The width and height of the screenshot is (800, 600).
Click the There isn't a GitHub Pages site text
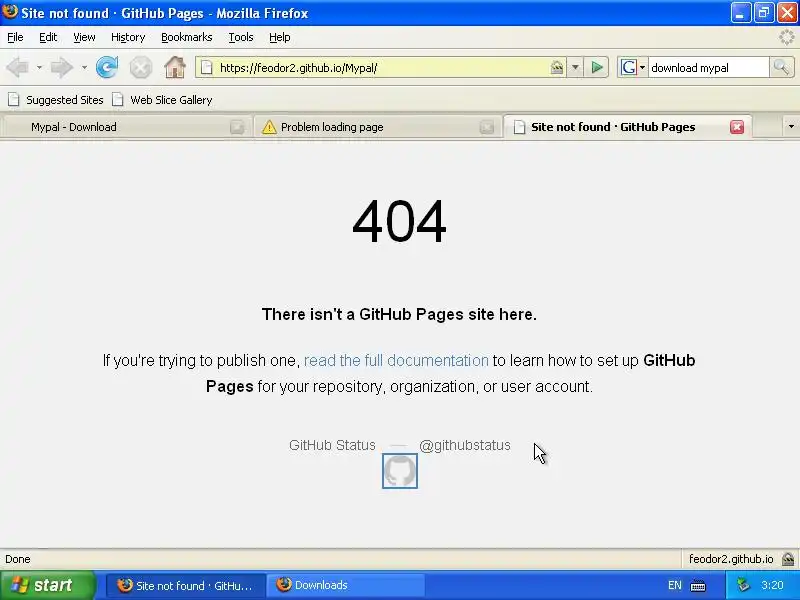399,314
